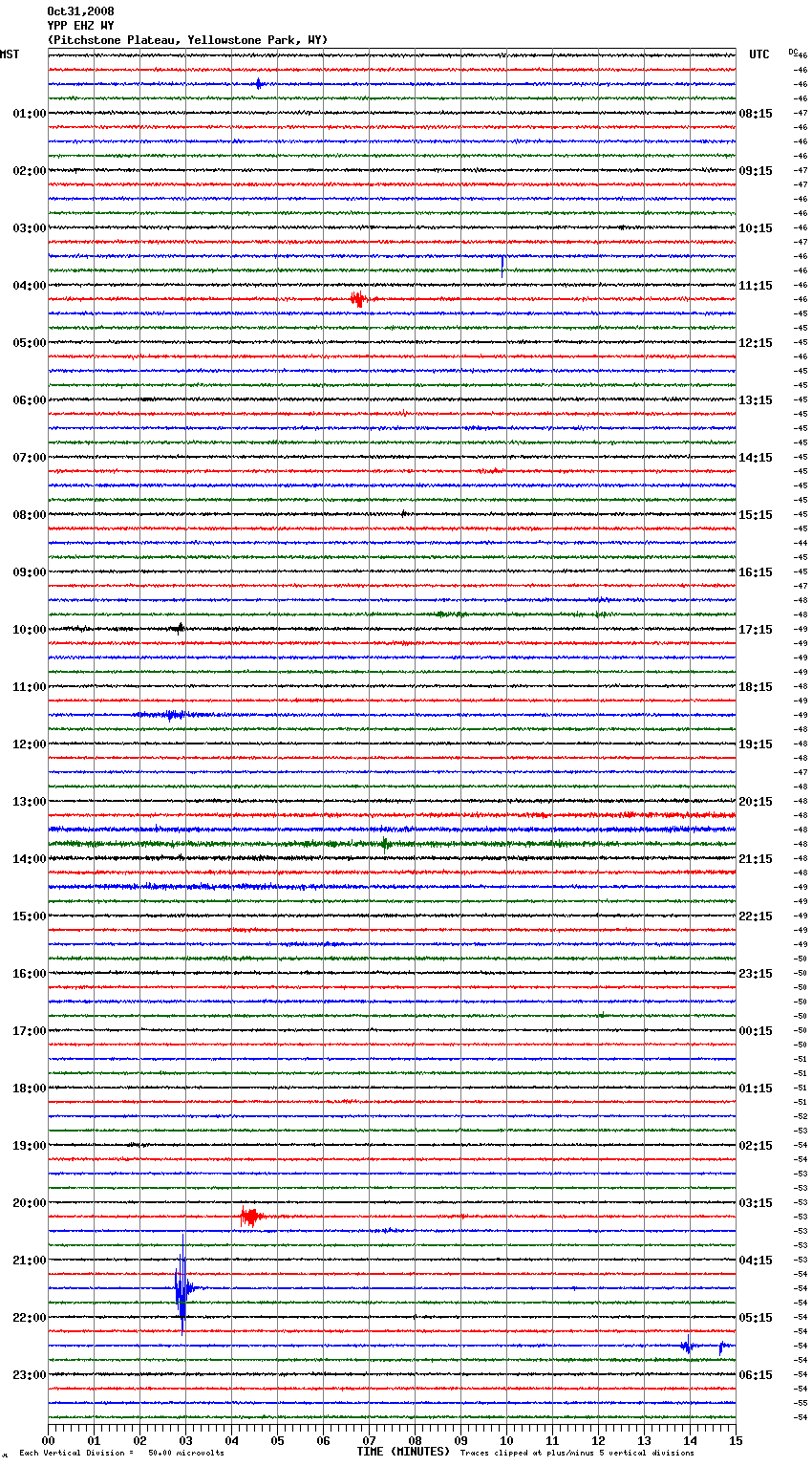Screen dimensions: 812x1466
Task: Click the 16:00 MST hour label
Action: 30,974
